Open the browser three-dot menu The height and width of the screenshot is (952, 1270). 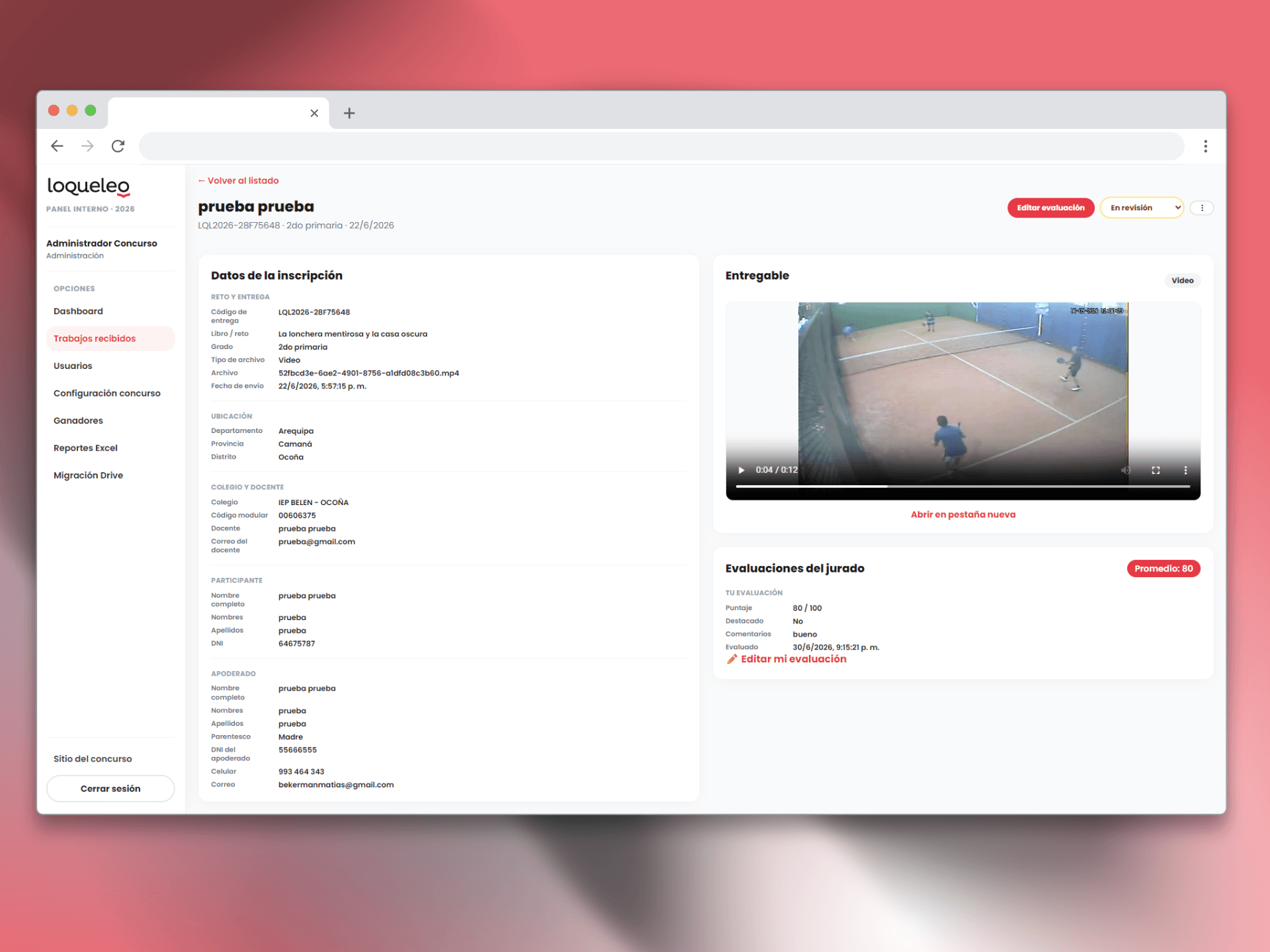coord(1205,146)
